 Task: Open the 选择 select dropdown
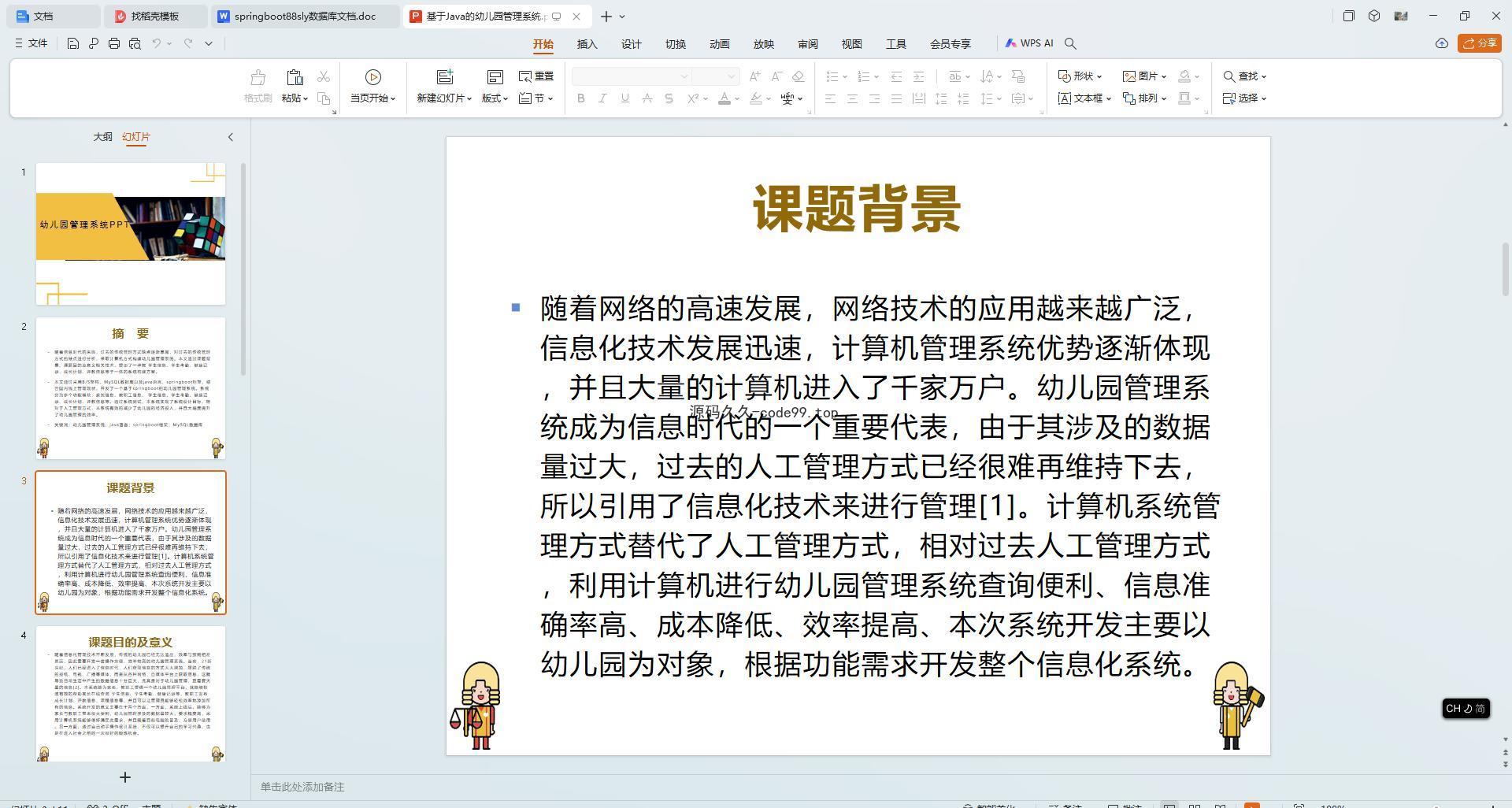coord(1244,98)
